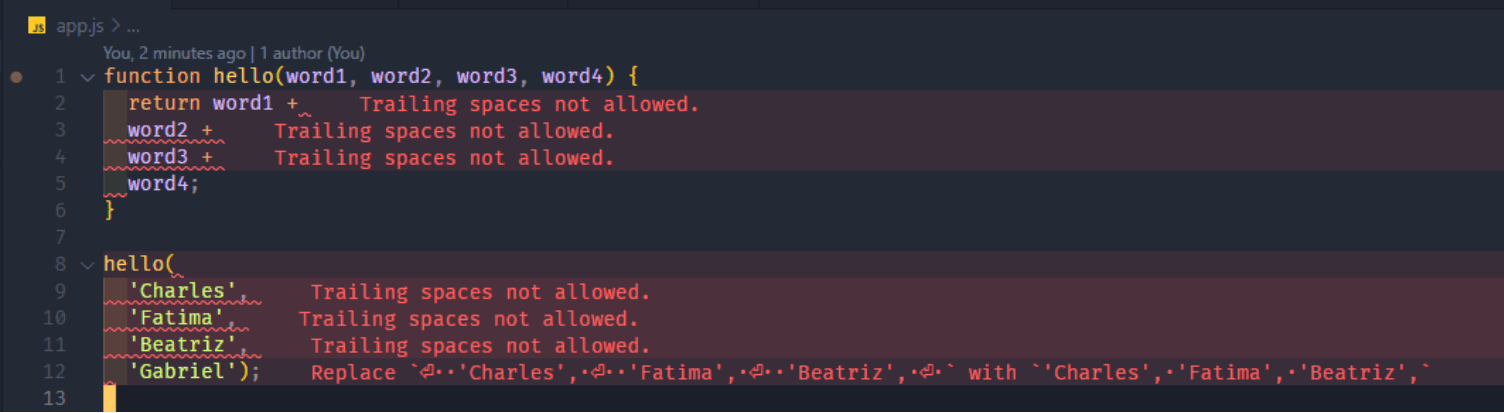
Task: Click the 'Charles' string on line 9
Action: coord(182,292)
